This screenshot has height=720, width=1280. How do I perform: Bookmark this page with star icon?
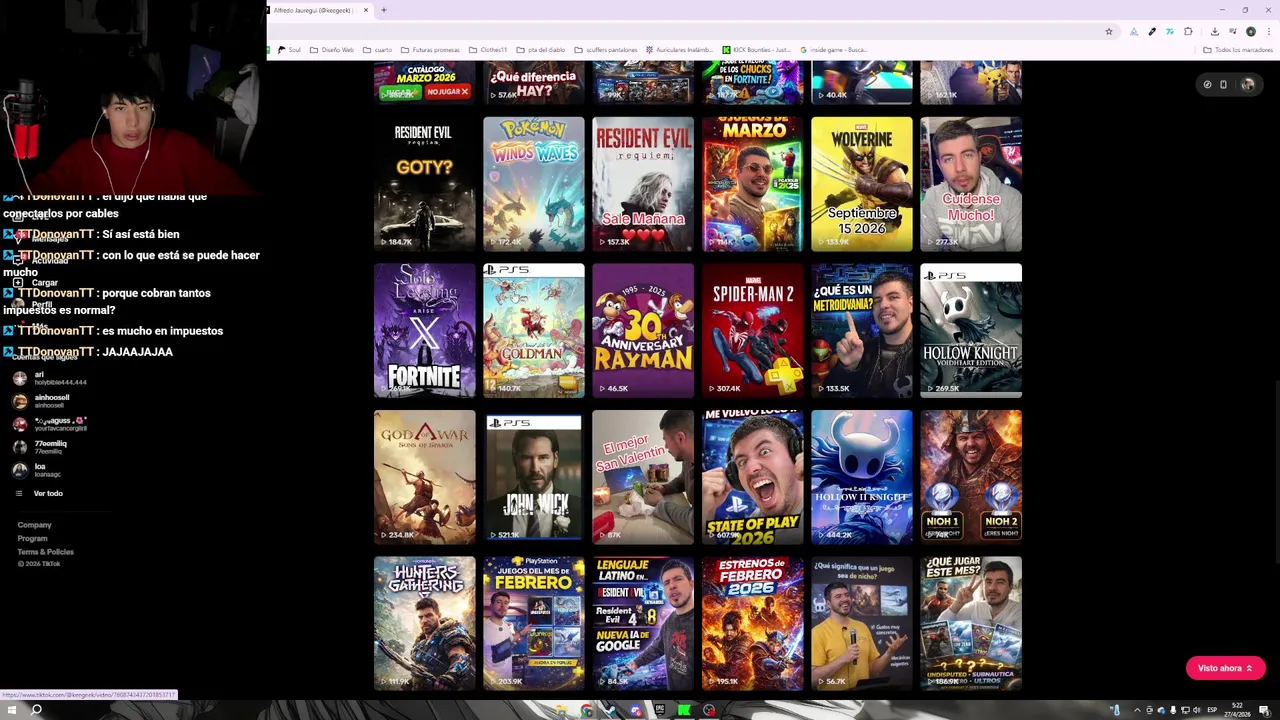tap(1109, 31)
